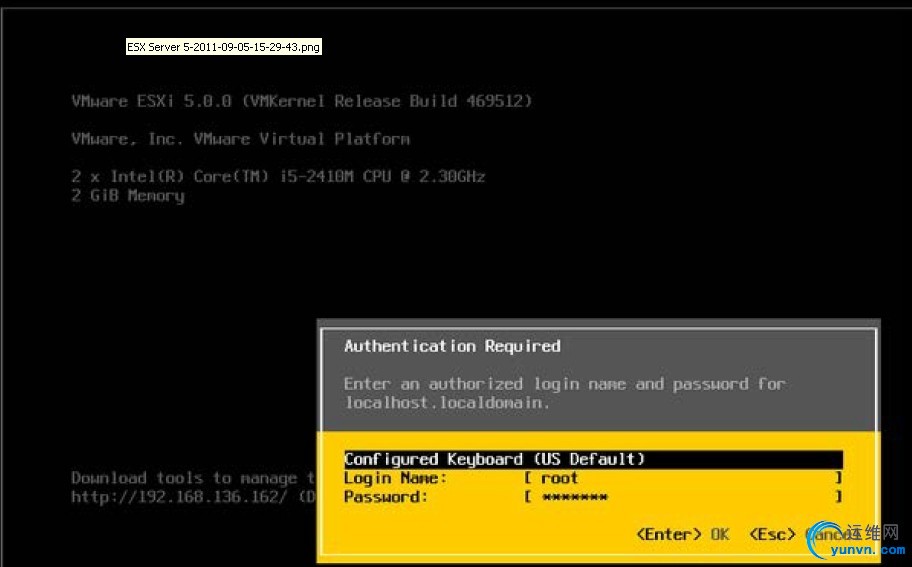This screenshot has width=912, height=567.
Task: Confirm with the <Enter> OK option
Action: click(x=683, y=534)
